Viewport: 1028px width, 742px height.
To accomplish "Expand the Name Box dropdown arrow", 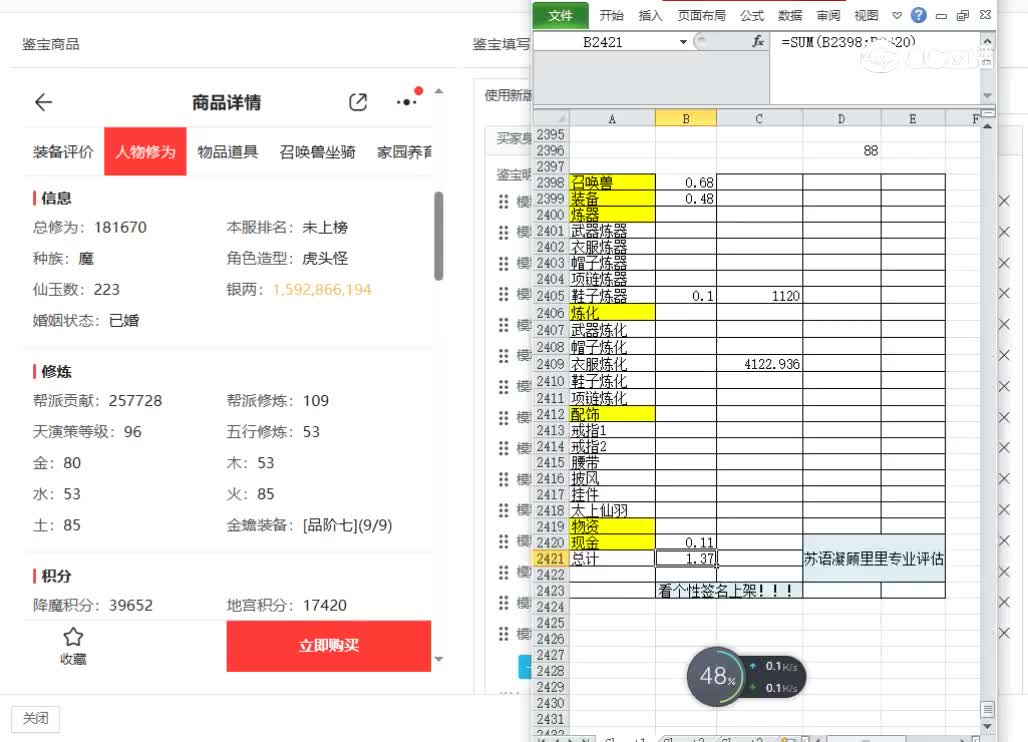I will (684, 42).
